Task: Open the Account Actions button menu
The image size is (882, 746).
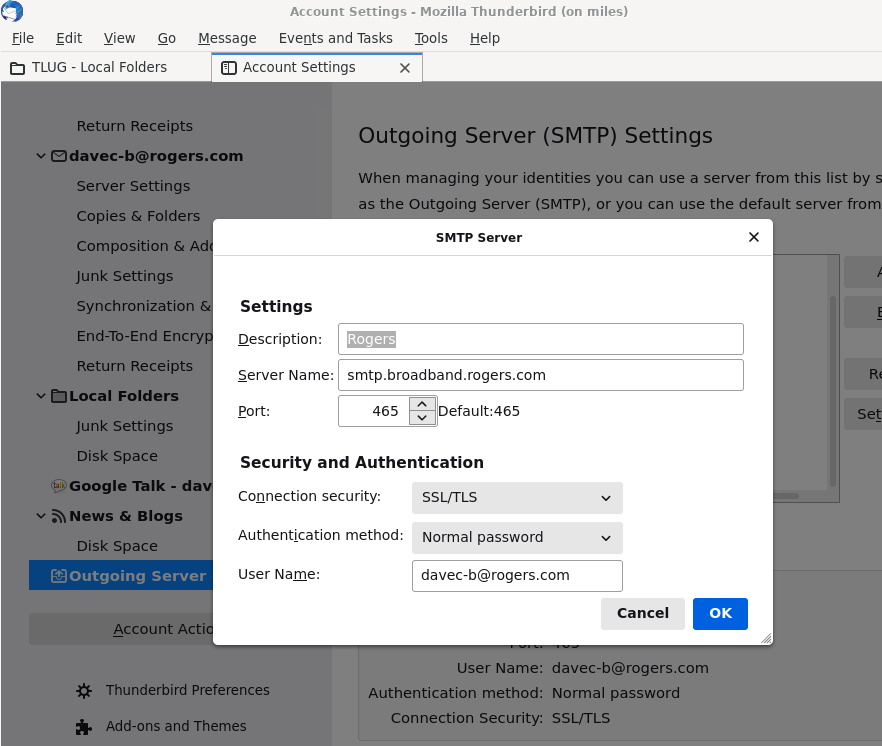Action: point(121,629)
